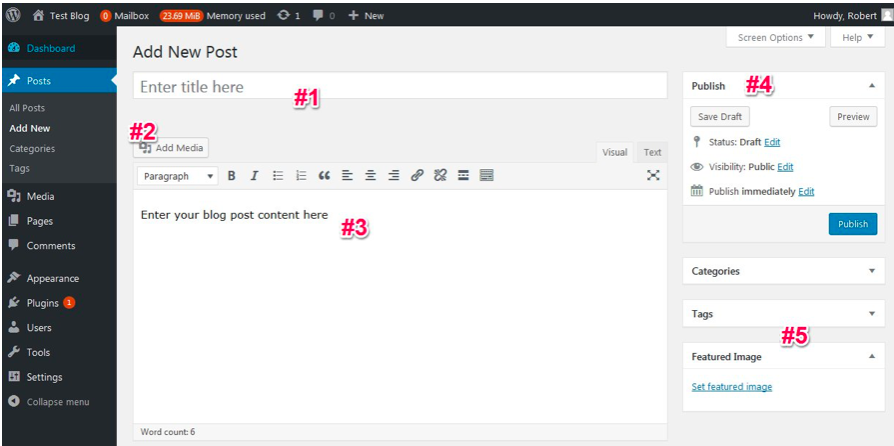This screenshot has width=894, height=446.
Task: Open Test Blog home link
Action: (61, 16)
